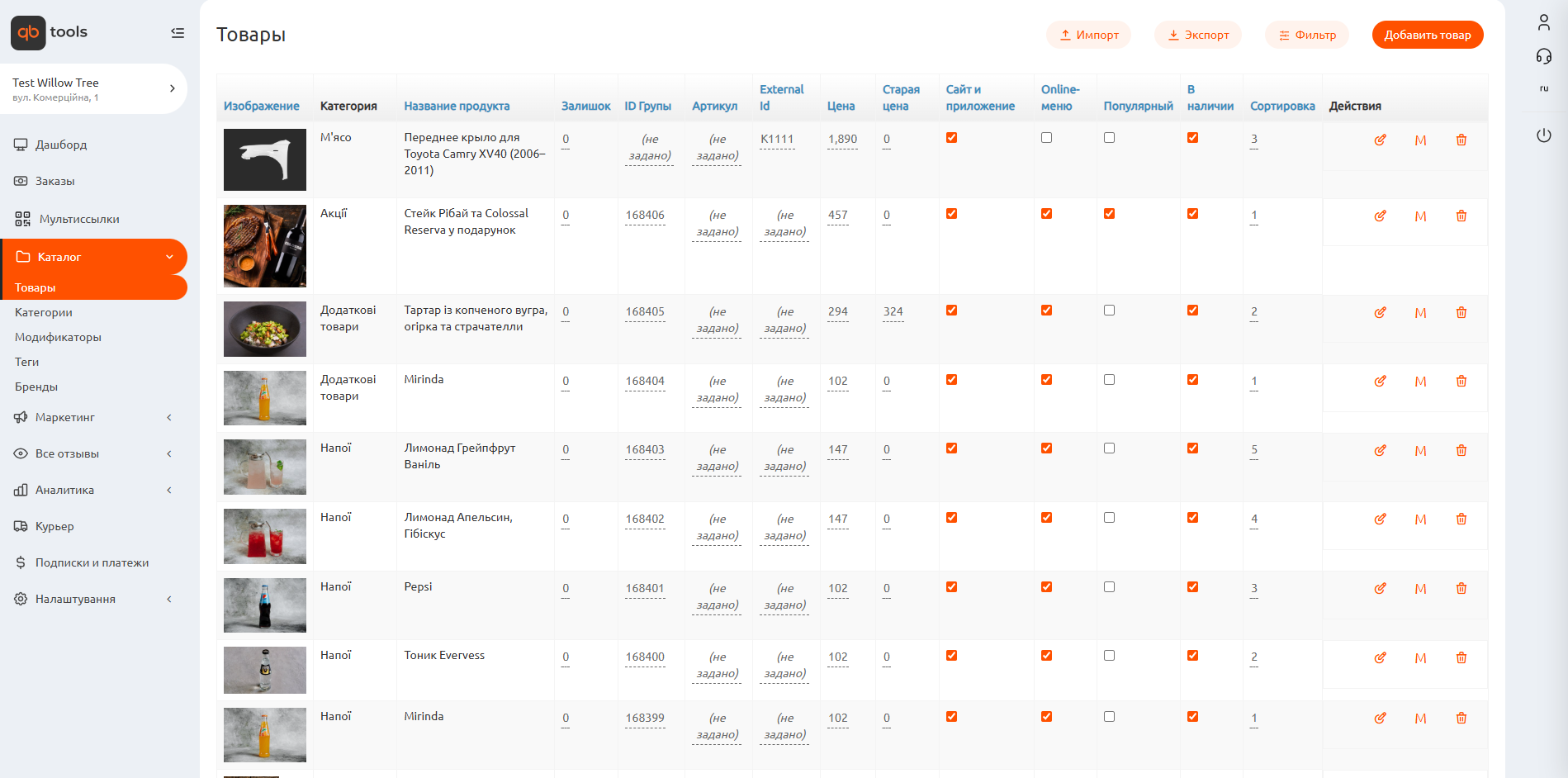
Task: Open the Стейк Рібай product thumbnail
Action: pos(265,246)
